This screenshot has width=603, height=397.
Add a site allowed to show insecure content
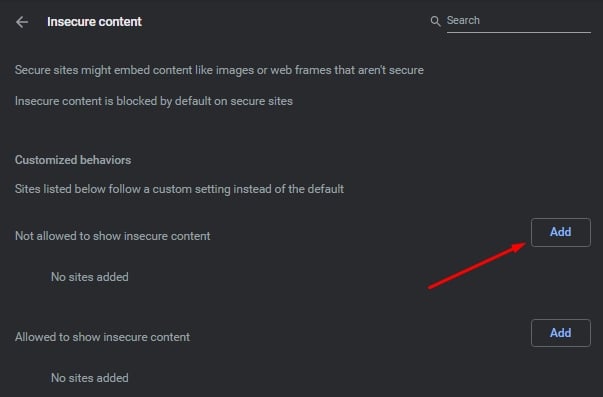coord(561,333)
